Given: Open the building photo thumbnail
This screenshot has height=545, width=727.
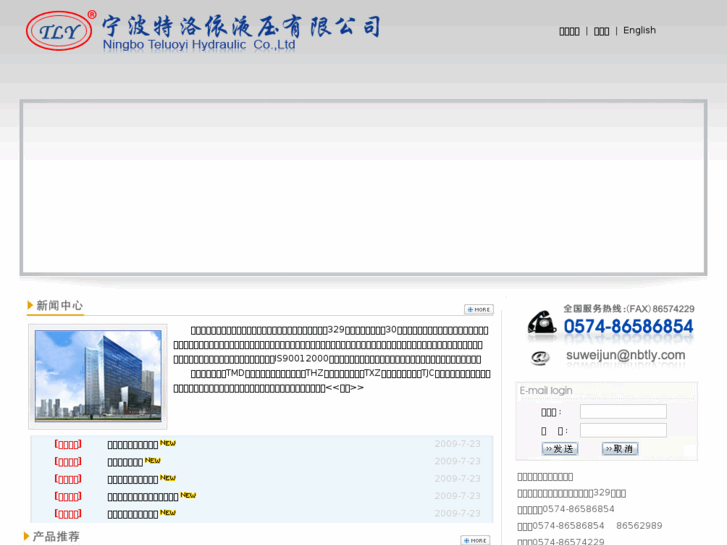Looking at the screenshot, I should pos(98,376).
